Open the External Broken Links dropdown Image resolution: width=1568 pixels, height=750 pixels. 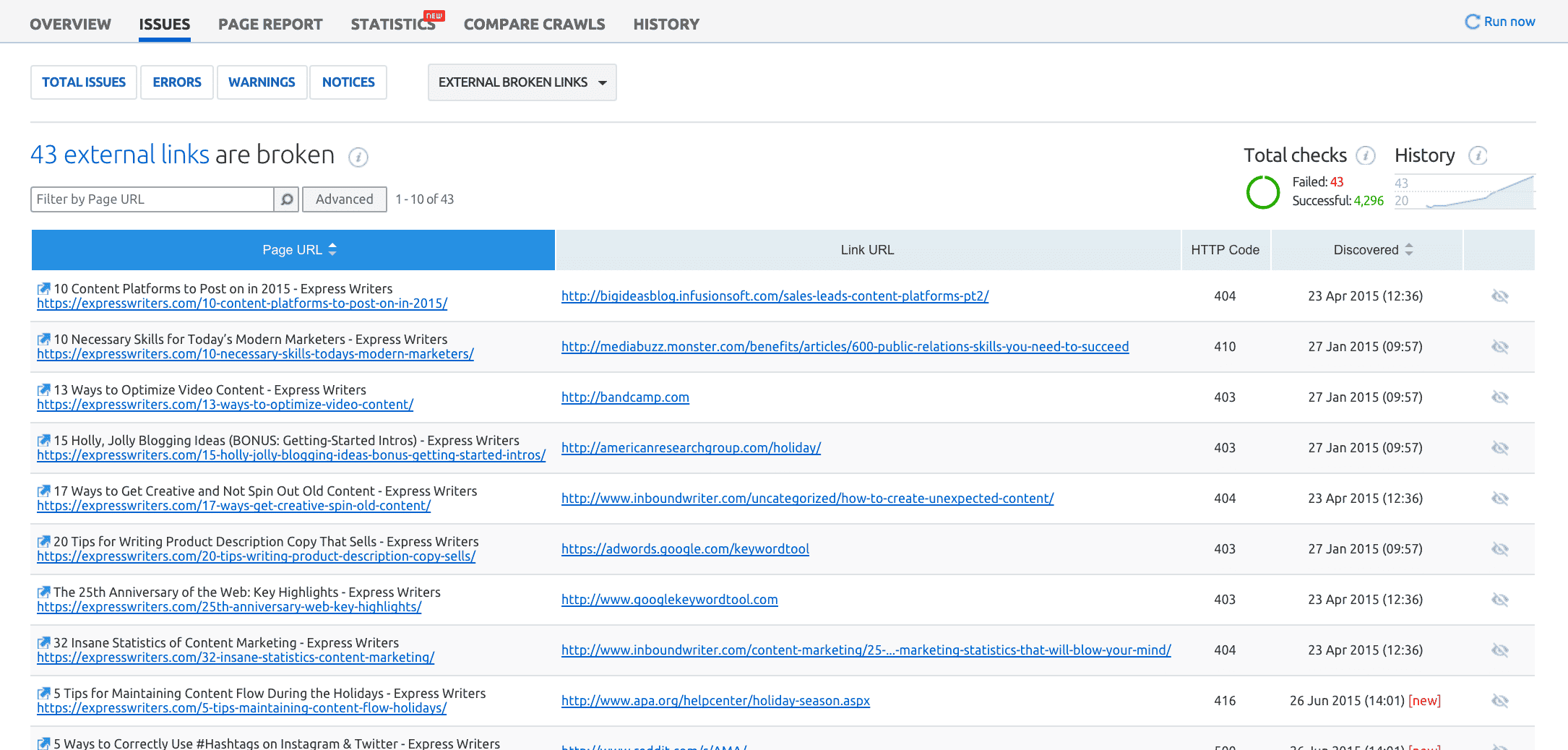point(522,82)
